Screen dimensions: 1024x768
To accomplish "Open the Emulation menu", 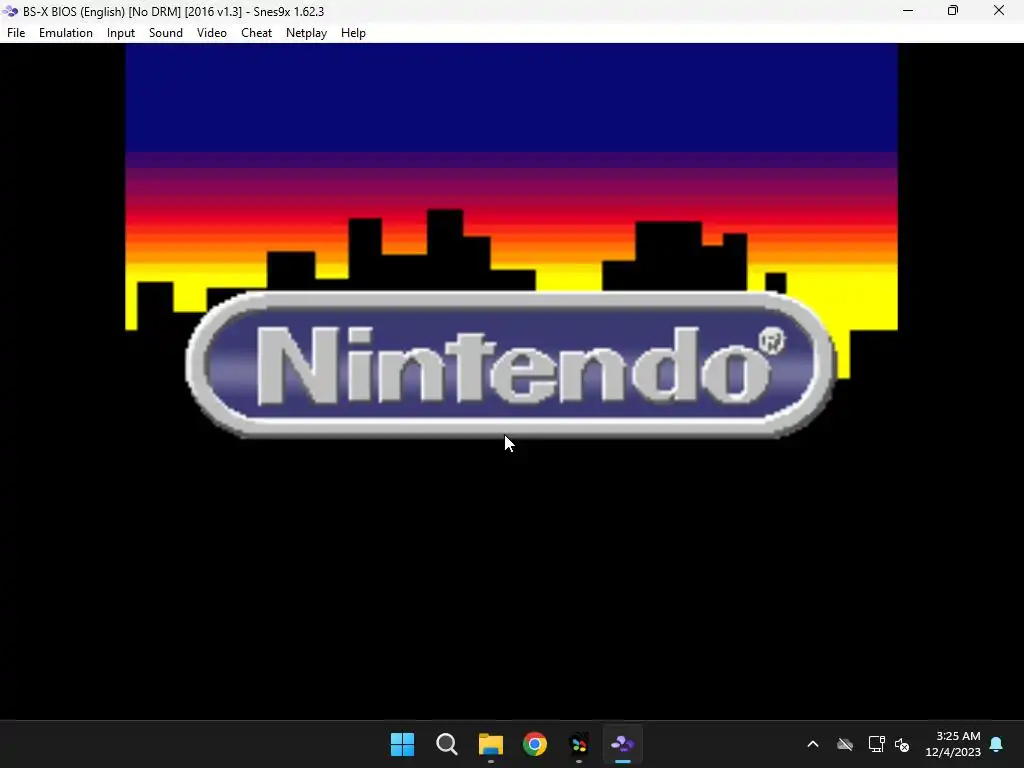I will pos(65,33).
